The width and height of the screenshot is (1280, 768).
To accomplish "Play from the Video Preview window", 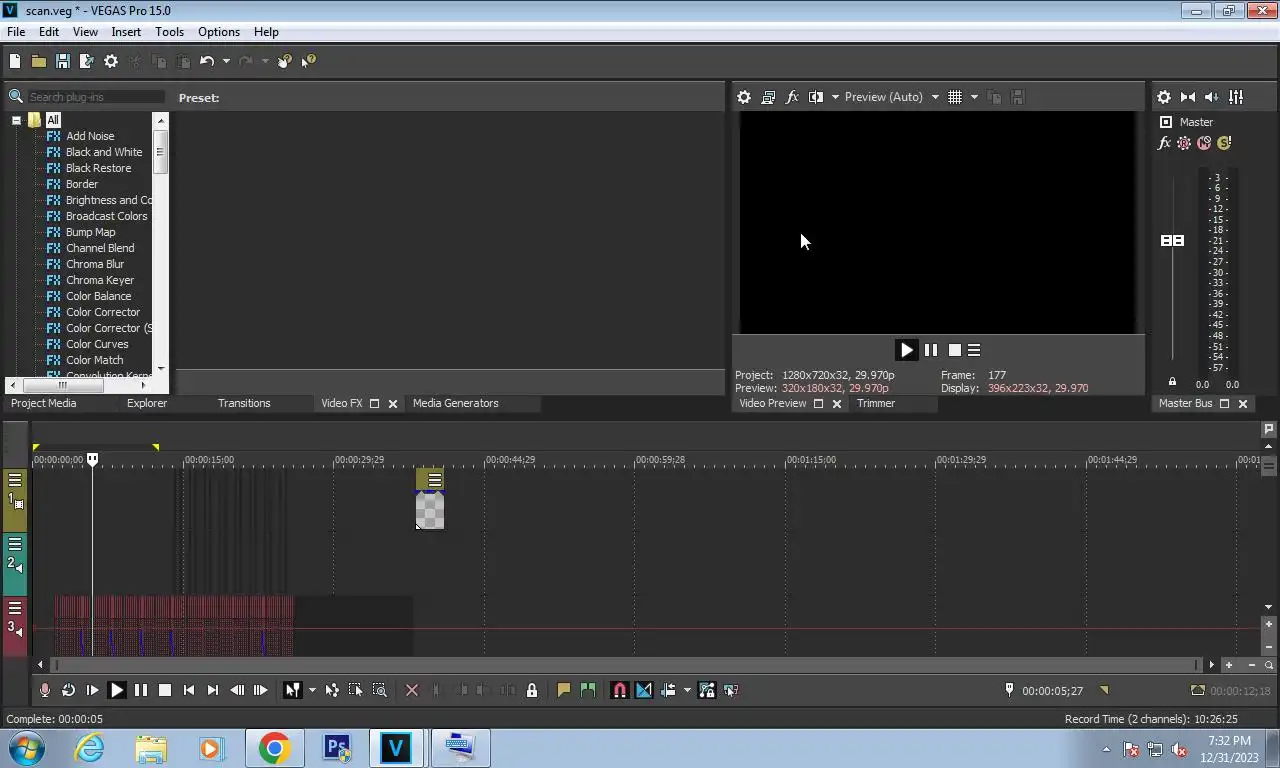I will (906, 350).
